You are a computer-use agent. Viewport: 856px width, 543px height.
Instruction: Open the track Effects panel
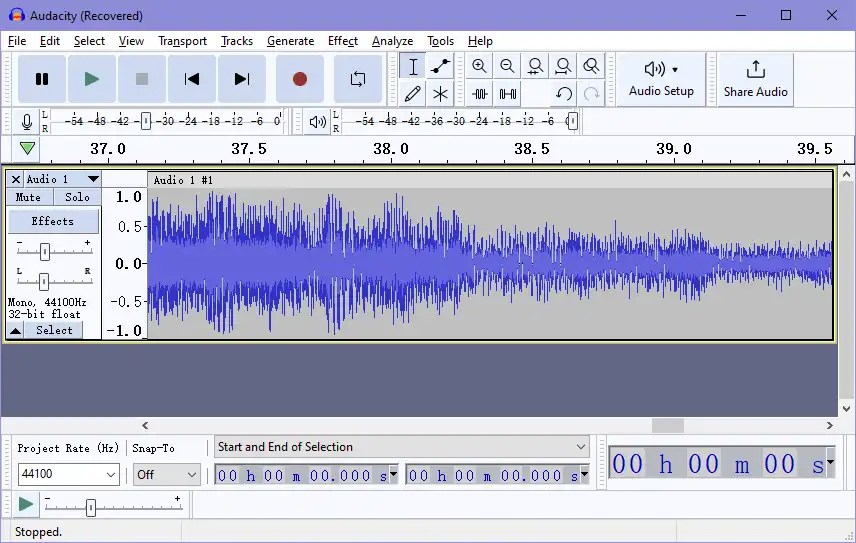point(53,221)
